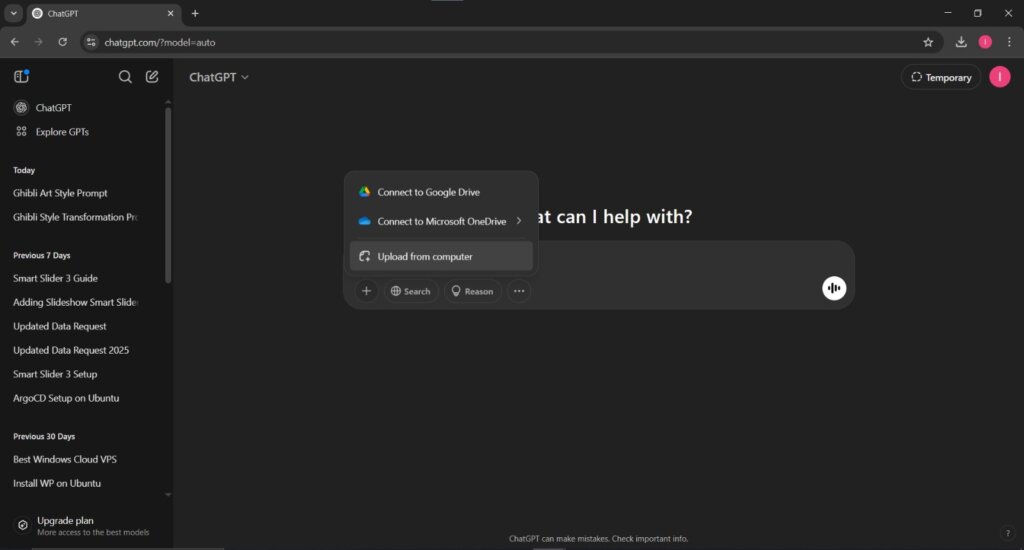
Task: Open the tab search dropdown arrow
Action: tap(13, 13)
